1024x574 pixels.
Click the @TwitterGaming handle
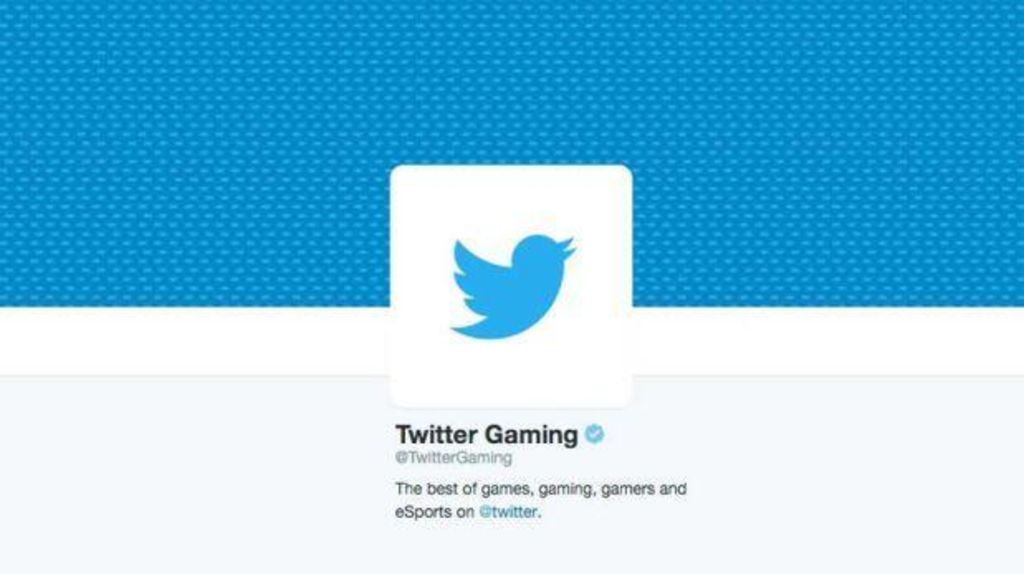click(x=453, y=458)
